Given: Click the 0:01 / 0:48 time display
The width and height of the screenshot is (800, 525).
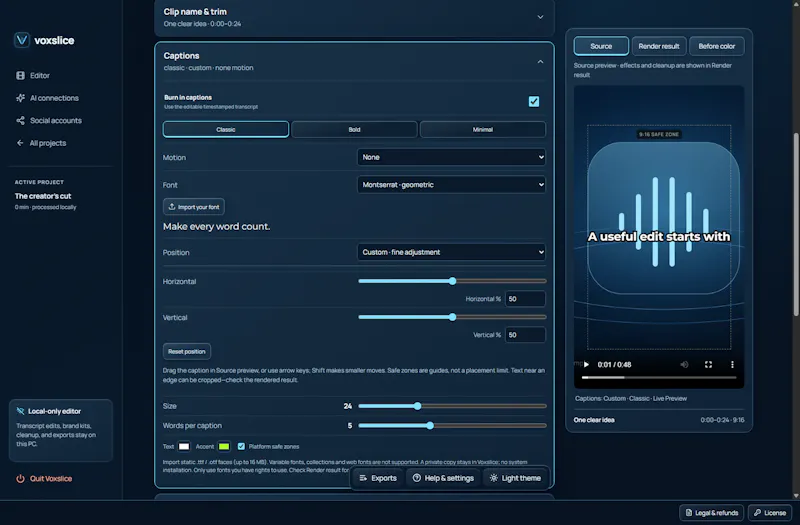Looking at the screenshot, I should (x=614, y=364).
